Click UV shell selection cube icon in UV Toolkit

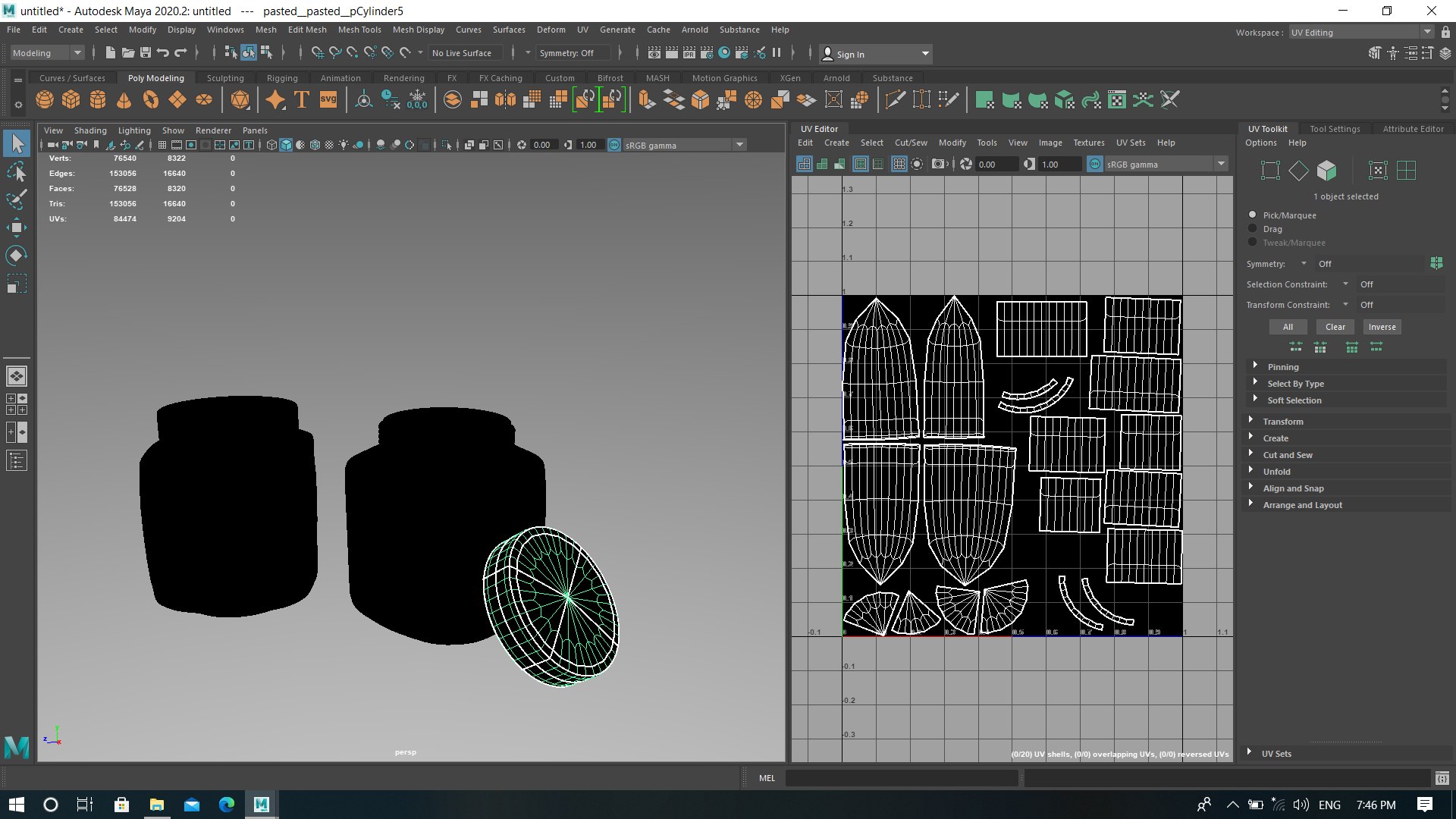pyautogui.click(x=1326, y=171)
